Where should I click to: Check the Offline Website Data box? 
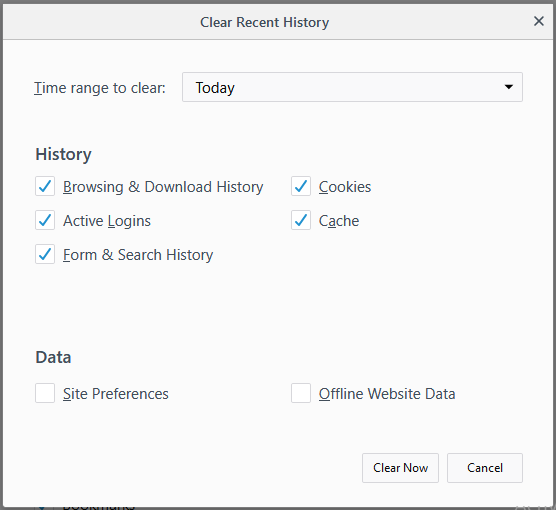click(x=301, y=393)
